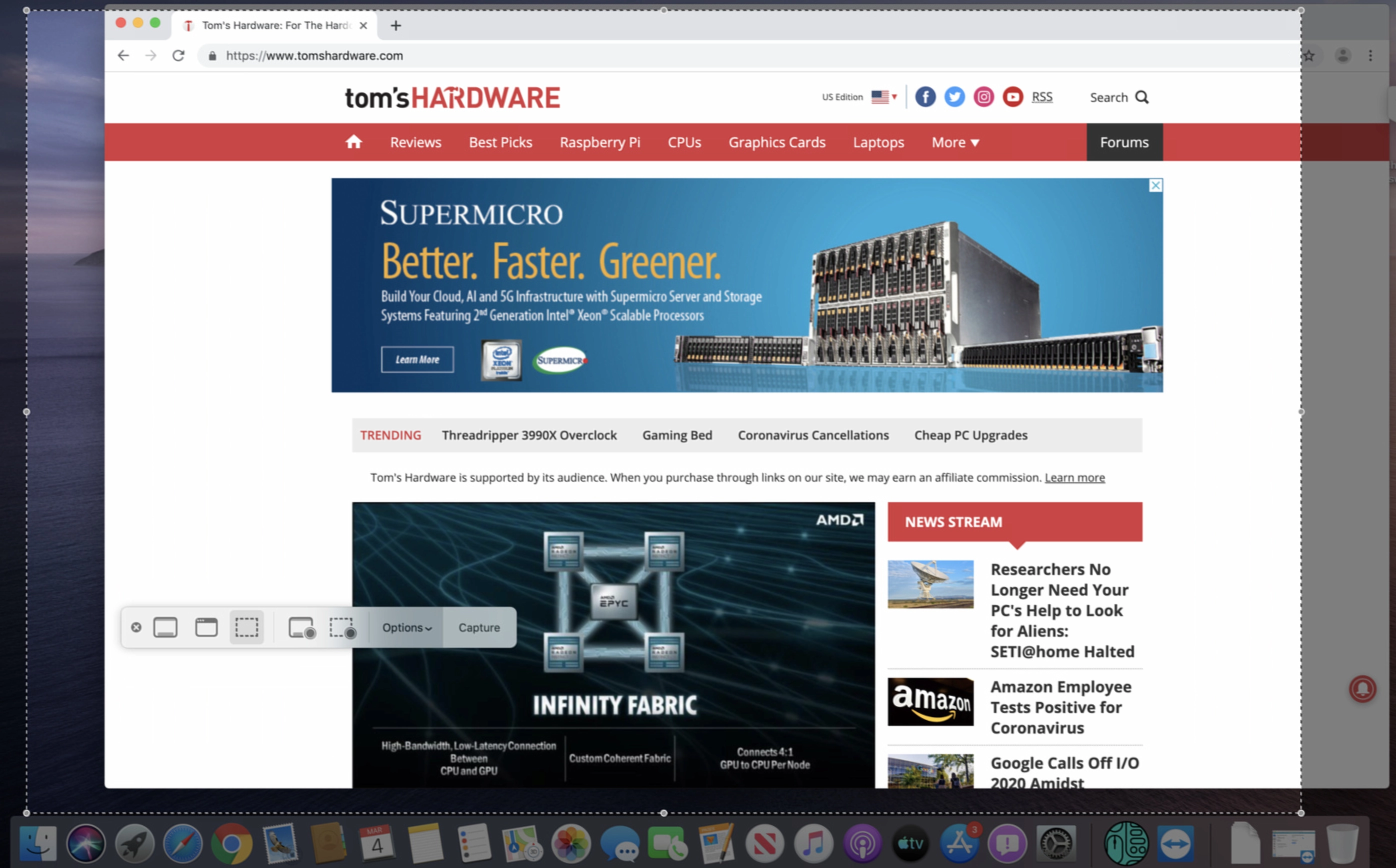Select Capture Selected Portion mode

tap(247, 627)
